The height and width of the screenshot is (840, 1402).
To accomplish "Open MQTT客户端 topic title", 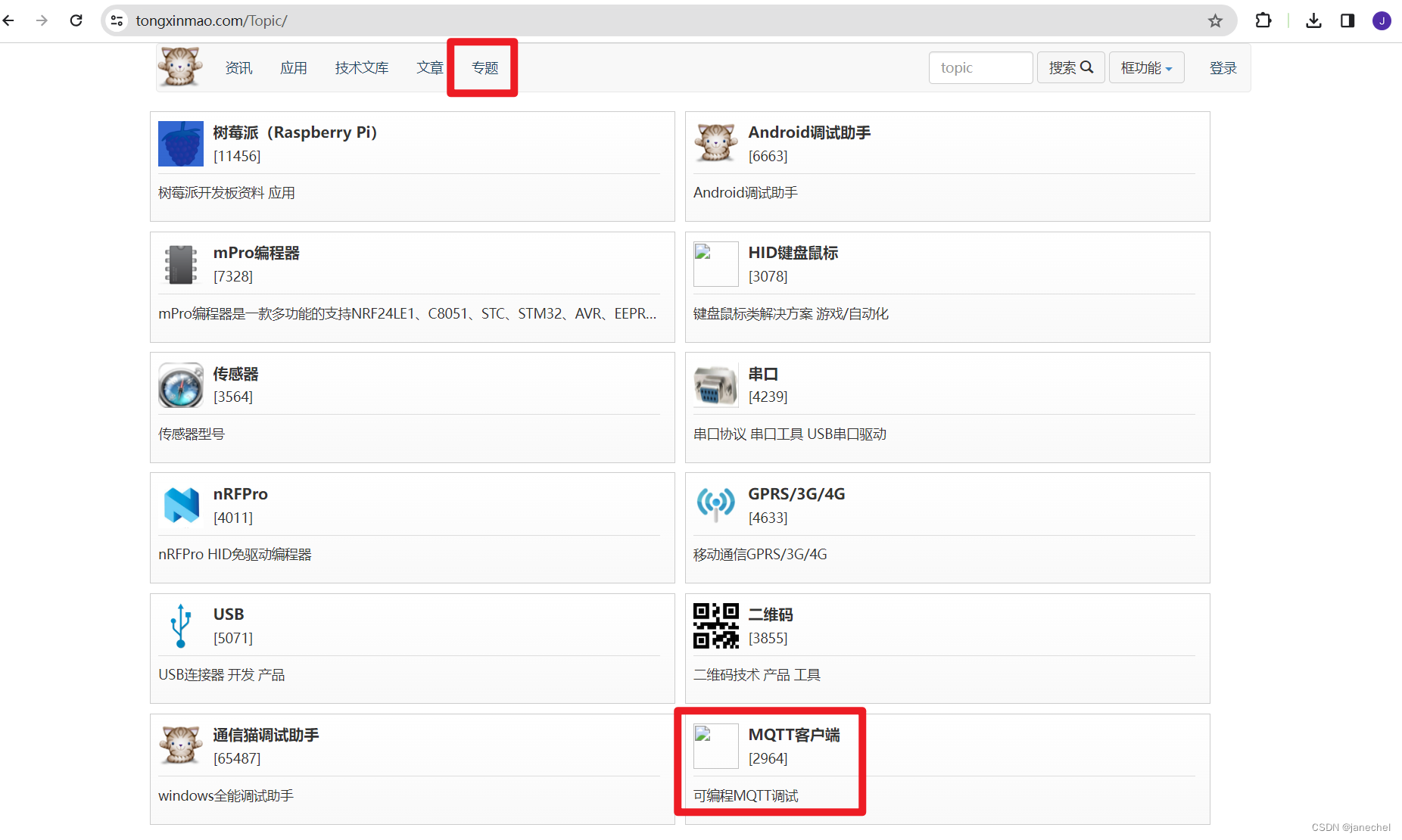I will [x=794, y=735].
